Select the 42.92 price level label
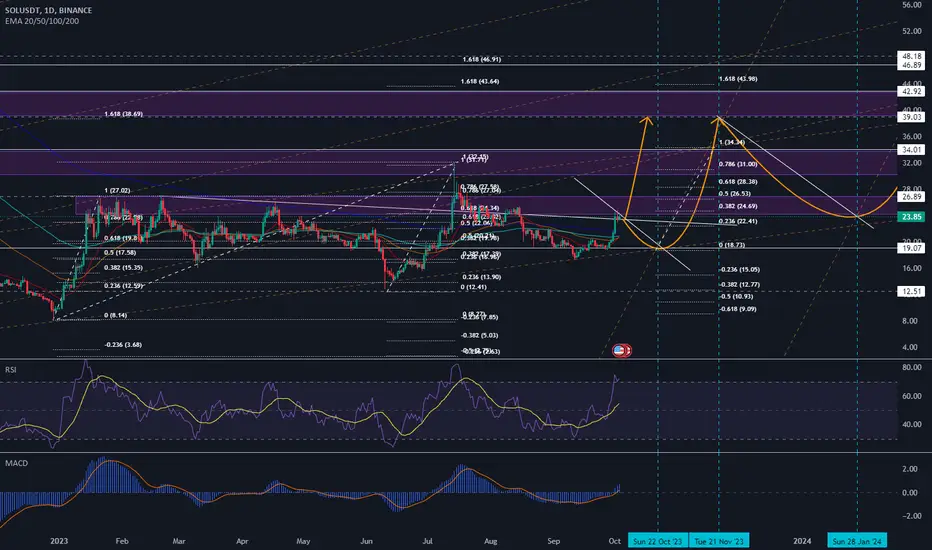This screenshot has height=550, width=932. [x=912, y=92]
